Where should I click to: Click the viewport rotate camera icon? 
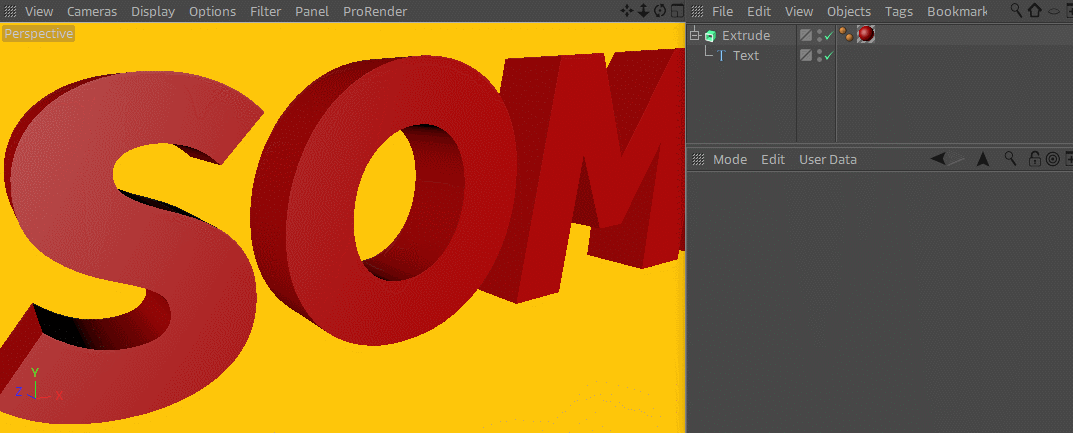coord(660,11)
